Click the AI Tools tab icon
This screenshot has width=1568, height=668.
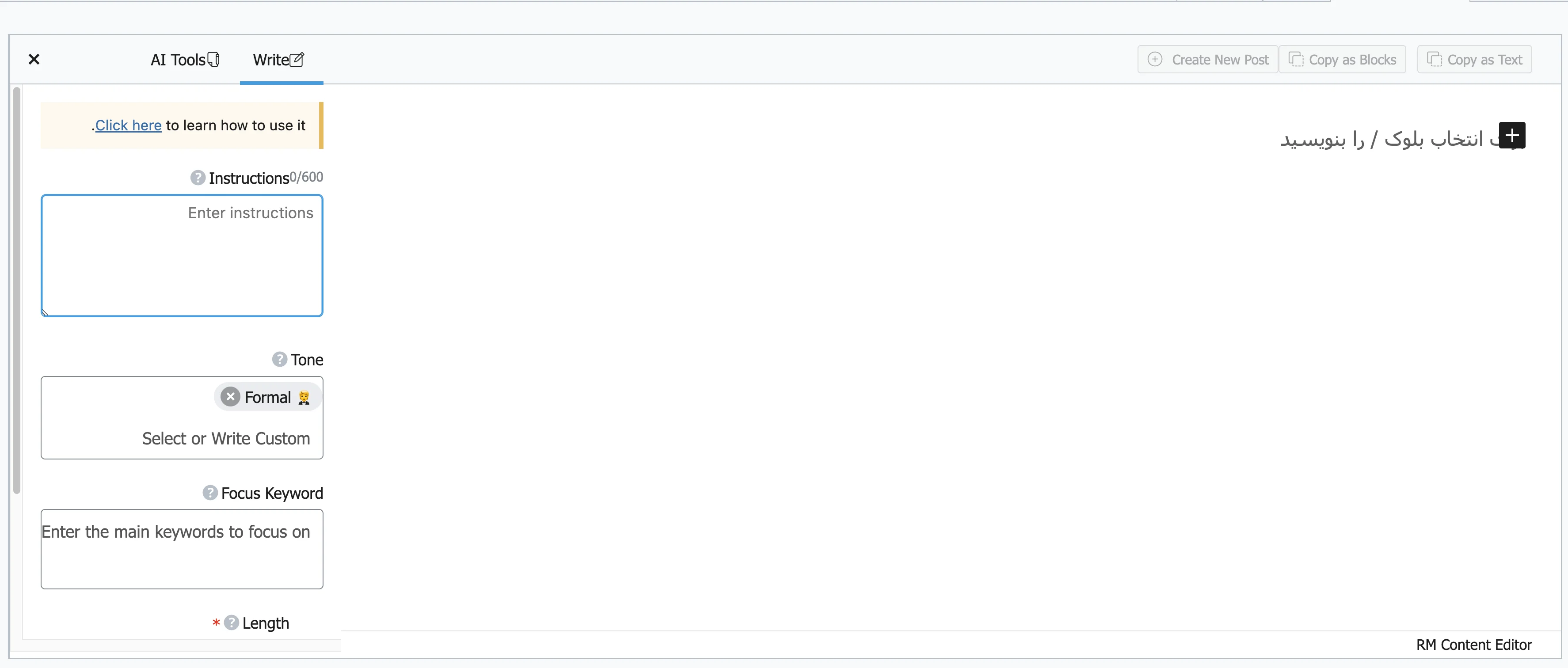tap(213, 60)
